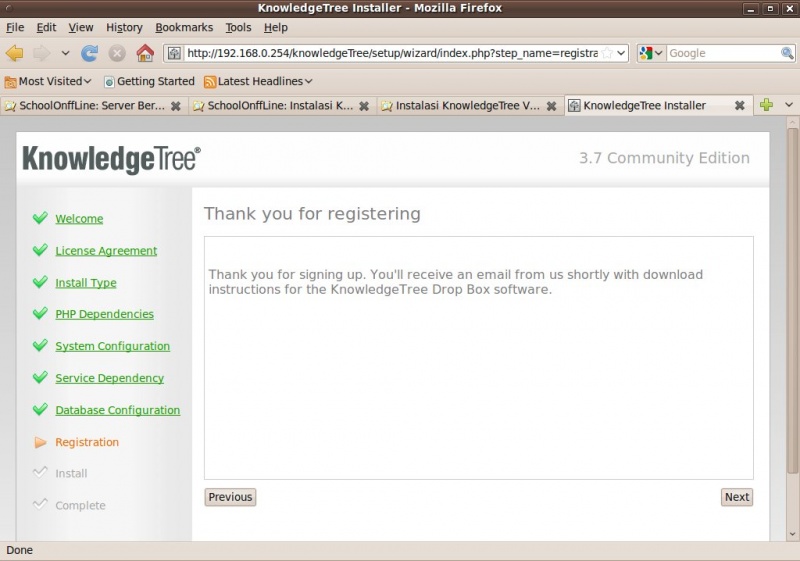Open the URL bar history dropdown
Screen dimensions: 800x561
[621, 53]
